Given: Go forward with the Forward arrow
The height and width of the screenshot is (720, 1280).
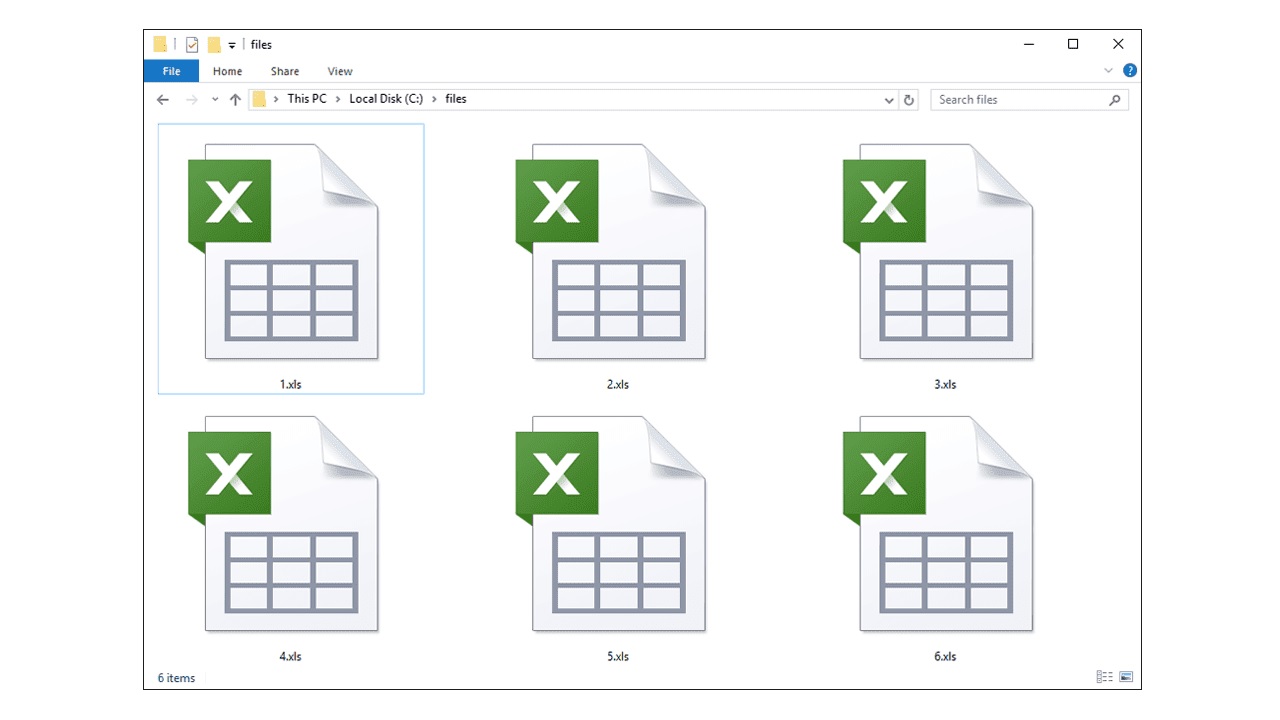Looking at the screenshot, I should (192, 100).
